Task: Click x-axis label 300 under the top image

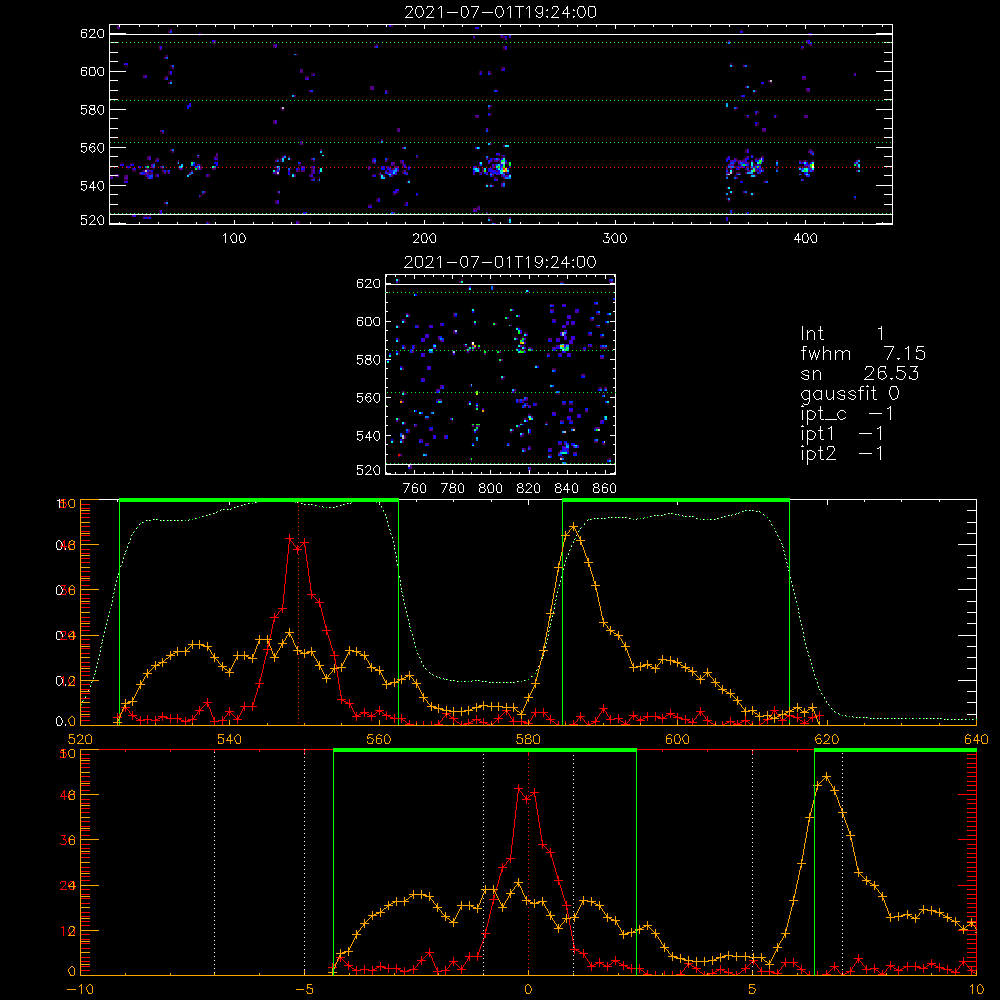Action: (x=615, y=239)
